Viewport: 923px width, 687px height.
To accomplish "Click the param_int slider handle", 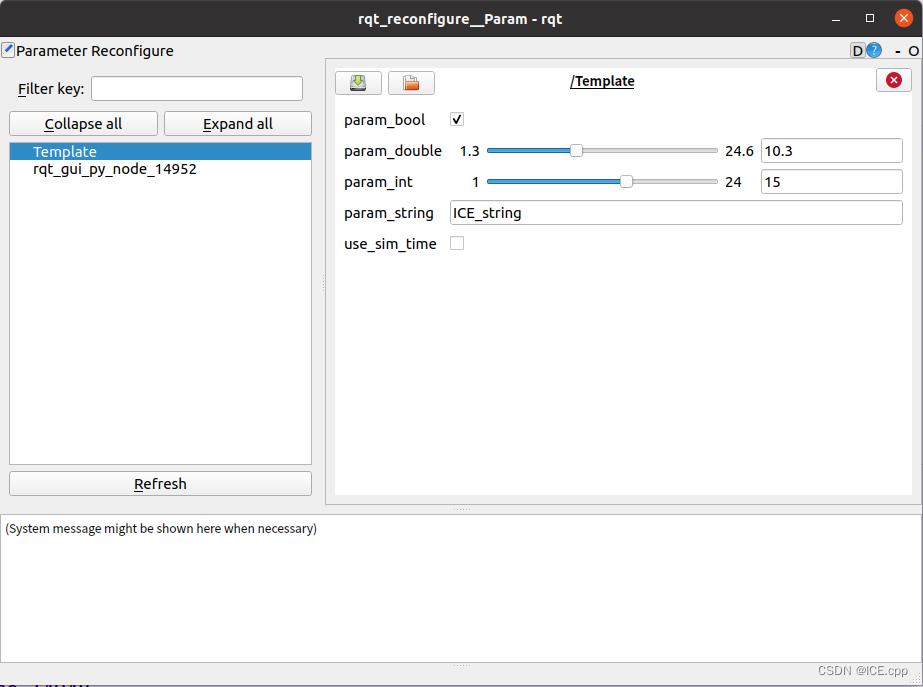I will [x=626, y=181].
